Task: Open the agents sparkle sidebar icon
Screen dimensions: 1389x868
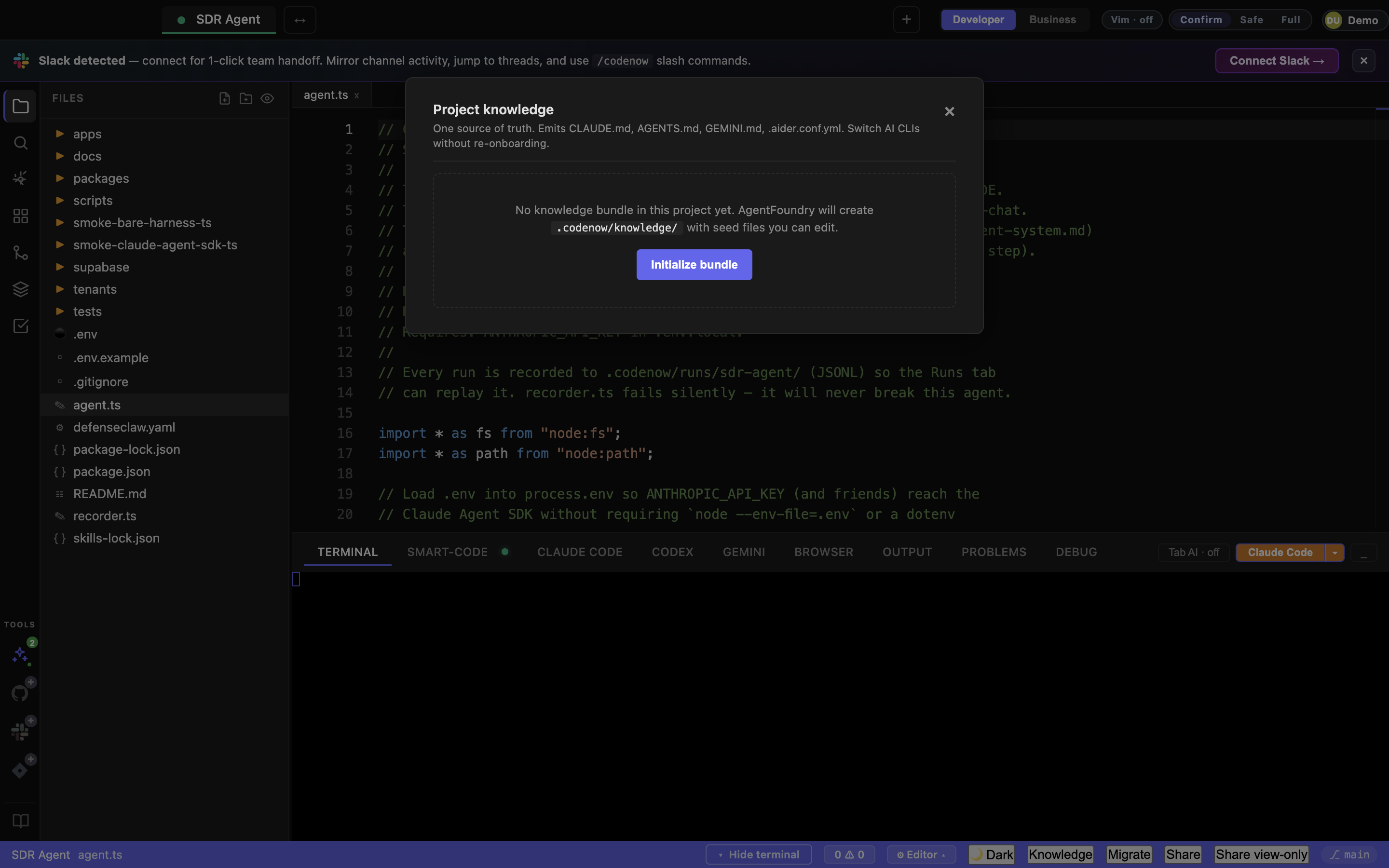Action: [x=20, y=178]
